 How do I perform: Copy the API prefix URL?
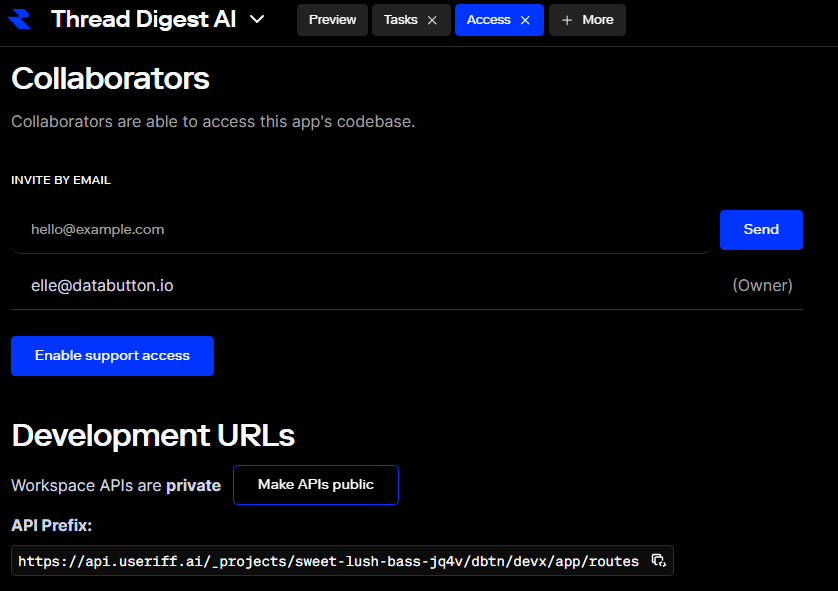tap(658, 561)
